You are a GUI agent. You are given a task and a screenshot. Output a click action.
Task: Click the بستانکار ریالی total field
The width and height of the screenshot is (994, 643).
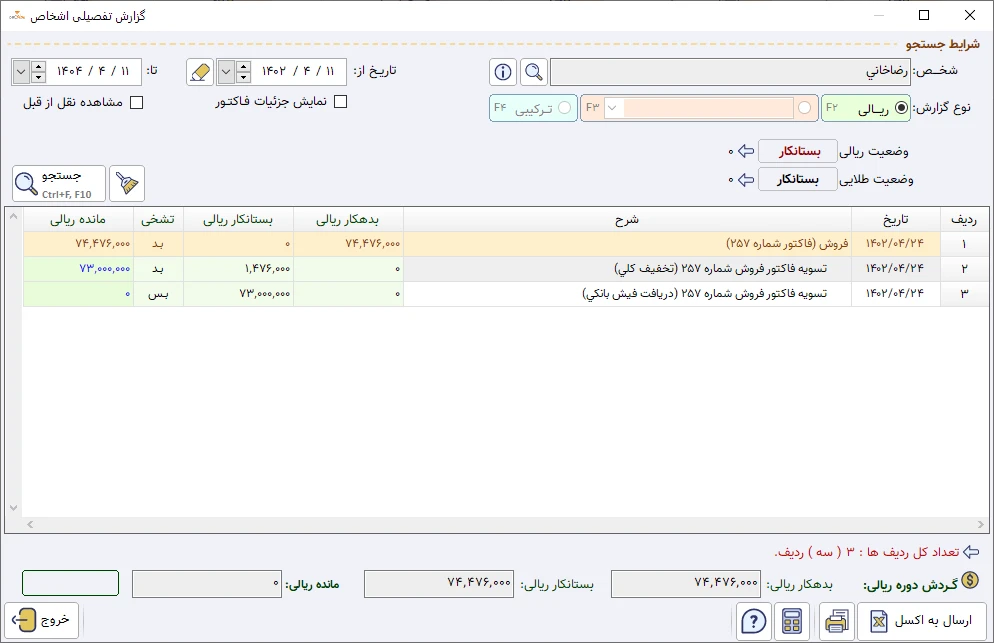point(439,584)
